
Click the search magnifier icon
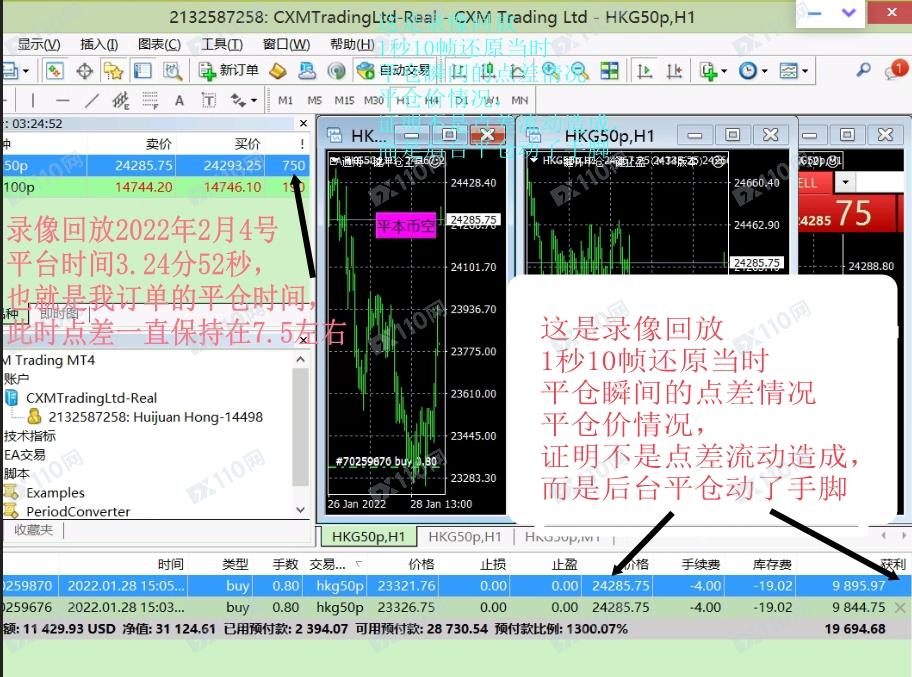point(864,70)
